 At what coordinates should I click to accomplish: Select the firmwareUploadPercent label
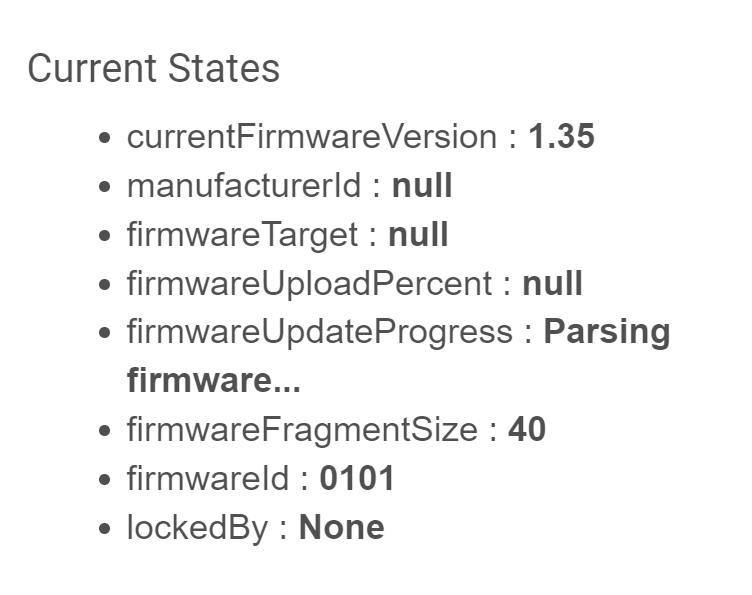[309, 283]
